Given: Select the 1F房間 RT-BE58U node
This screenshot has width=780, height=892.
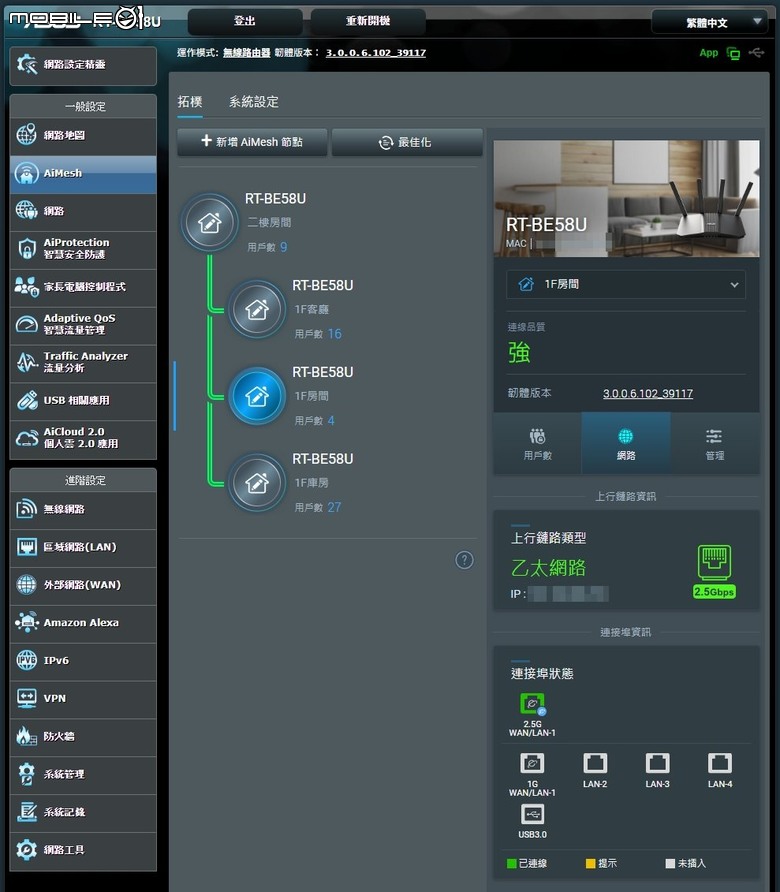Looking at the screenshot, I should pyautogui.click(x=257, y=396).
